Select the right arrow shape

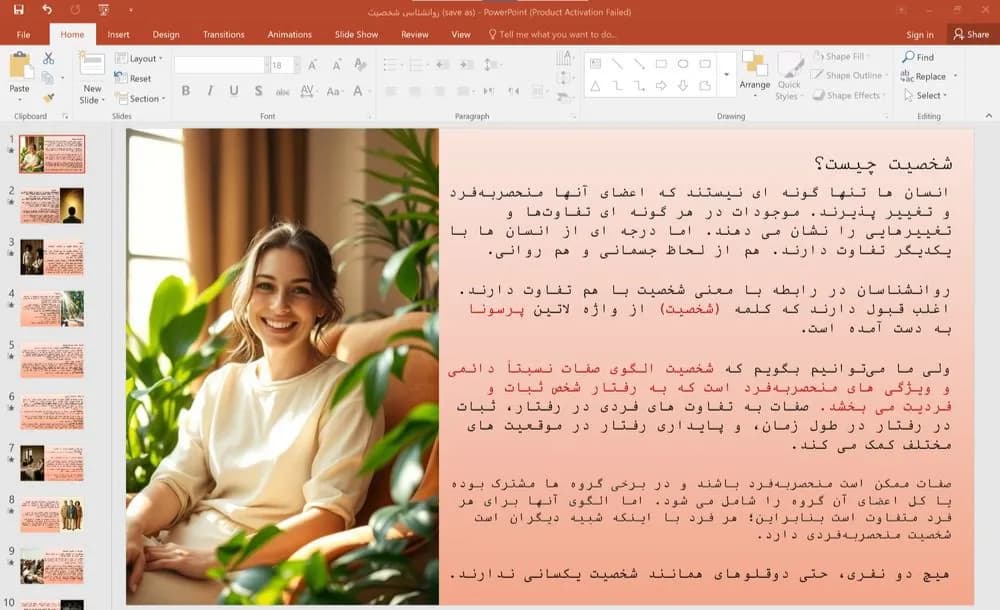(x=661, y=86)
